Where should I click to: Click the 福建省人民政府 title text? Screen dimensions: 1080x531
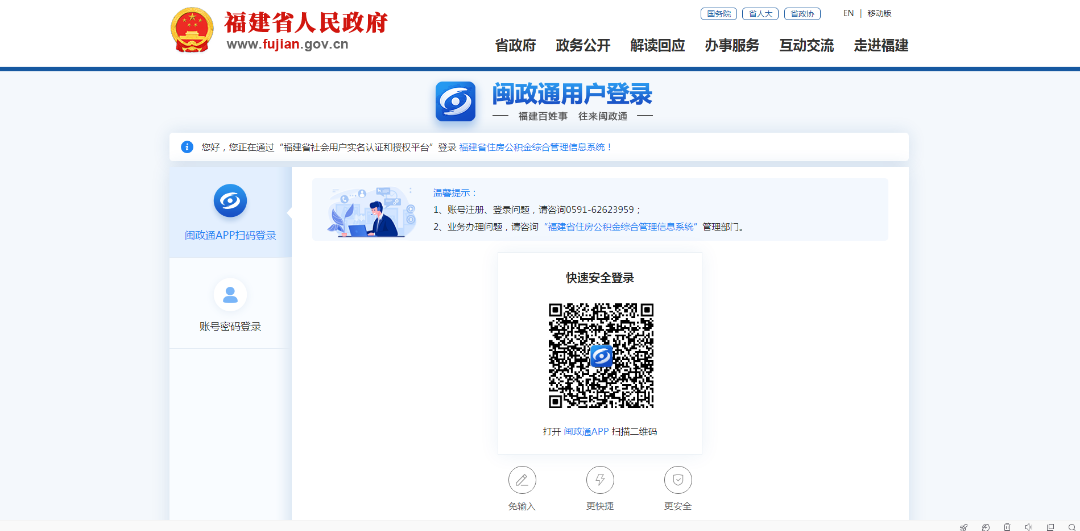[305, 23]
